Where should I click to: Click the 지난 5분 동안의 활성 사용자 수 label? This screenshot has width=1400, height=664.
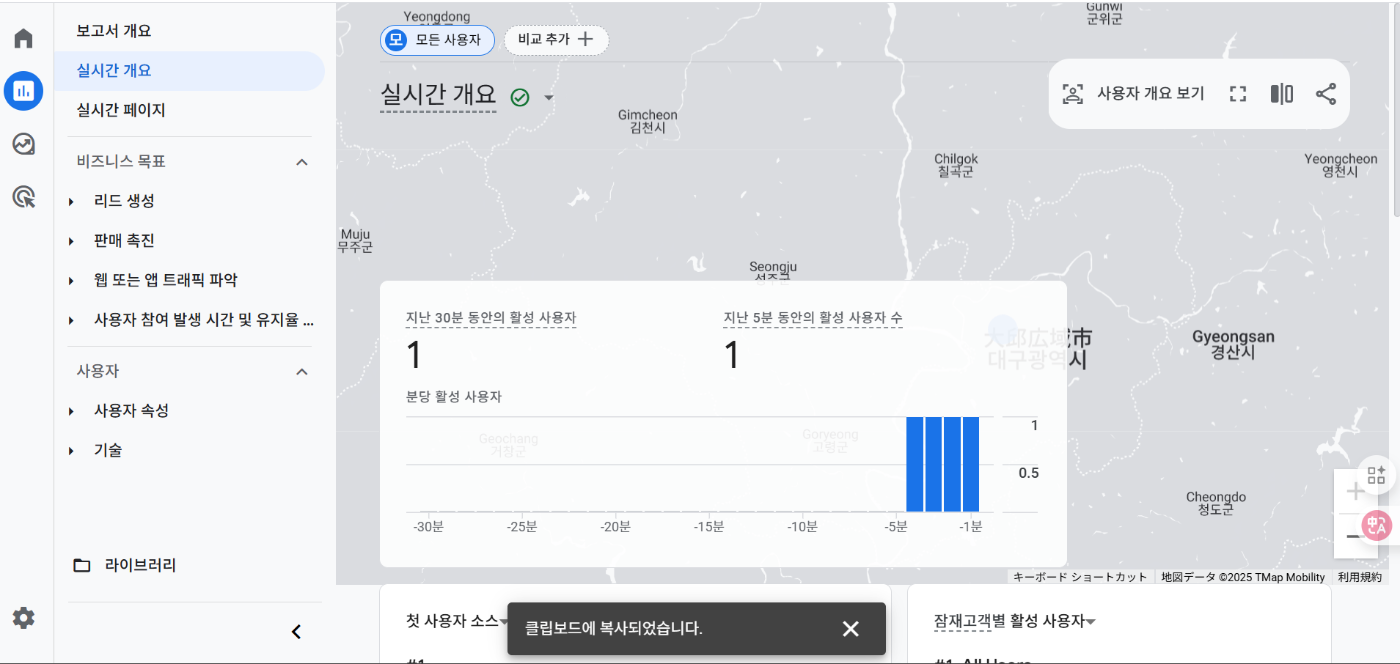coord(813,318)
